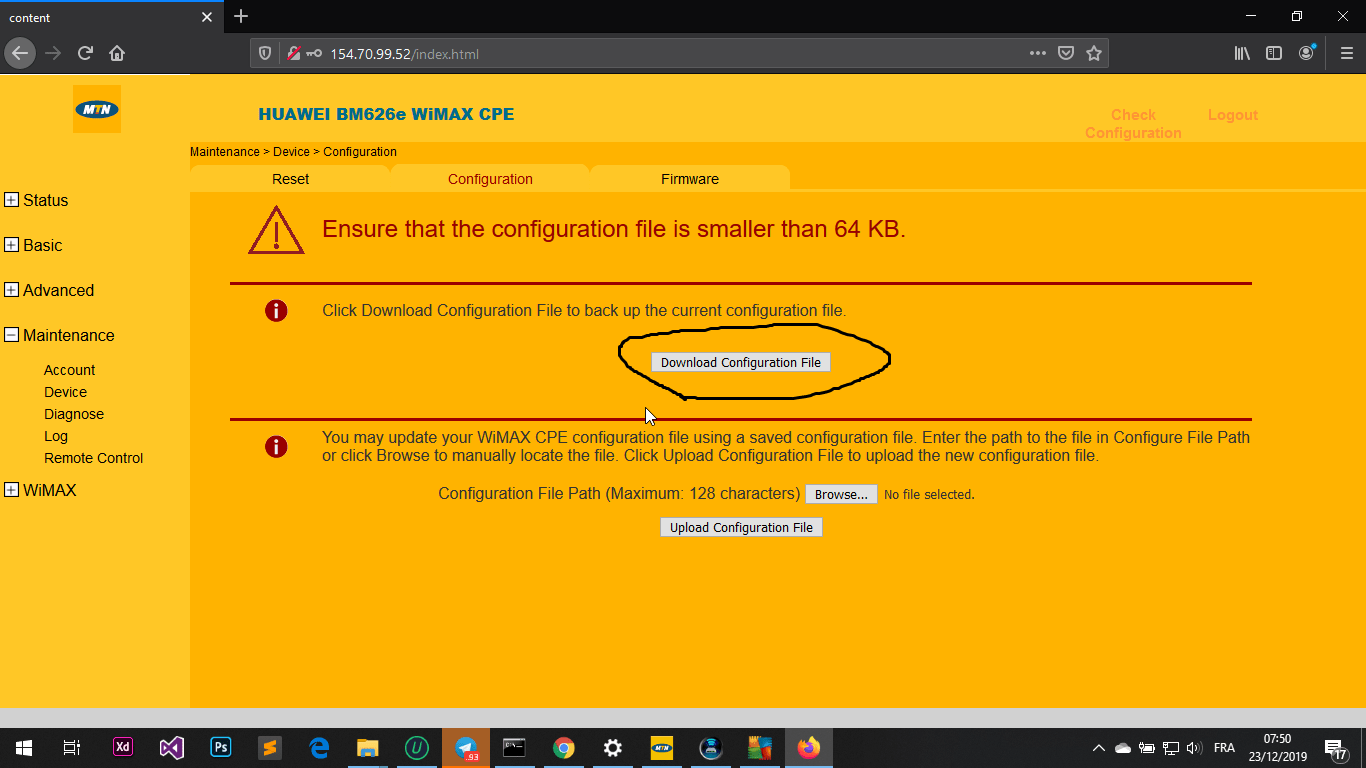Select the Configuration tab
The height and width of the screenshot is (768, 1366).
(490, 178)
